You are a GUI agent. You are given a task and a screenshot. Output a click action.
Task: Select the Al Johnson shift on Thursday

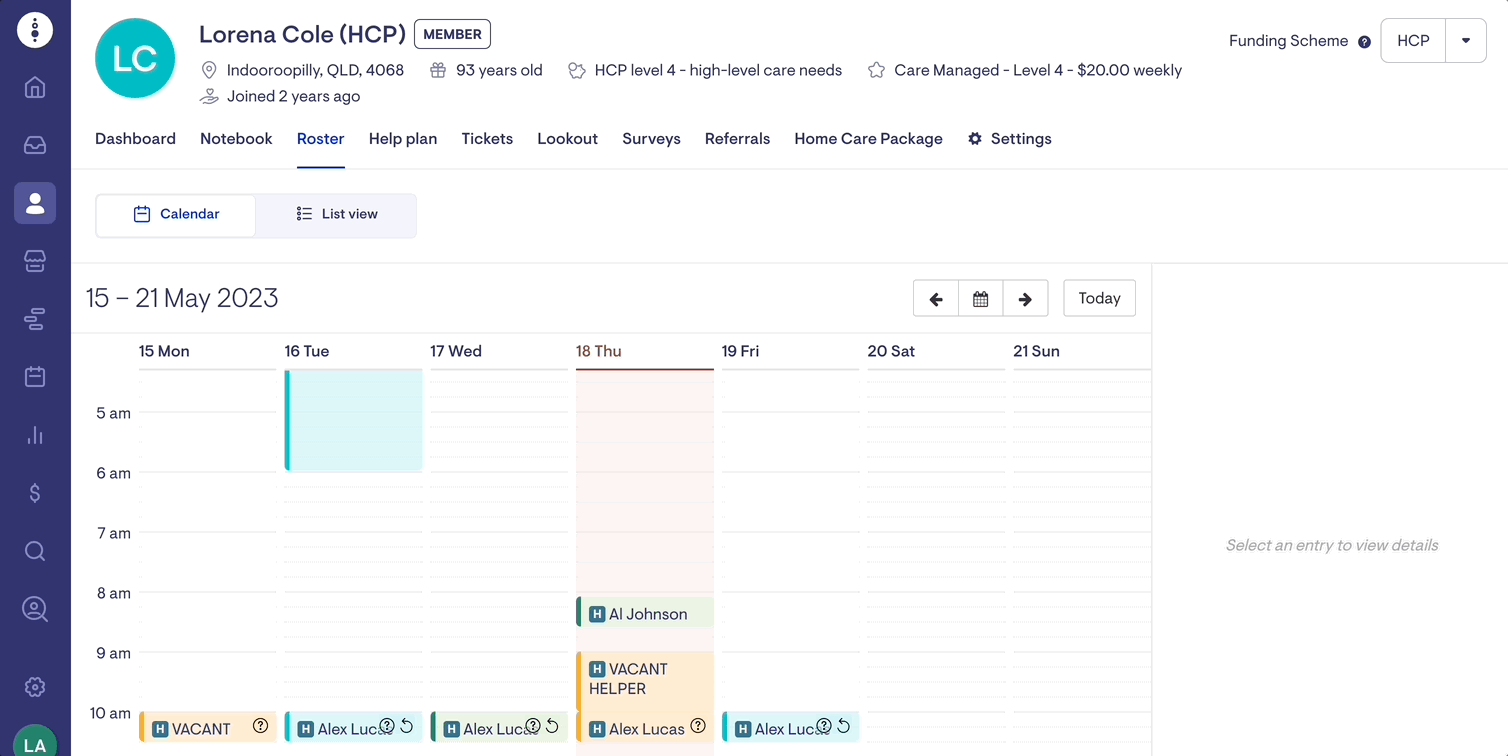coord(647,614)
